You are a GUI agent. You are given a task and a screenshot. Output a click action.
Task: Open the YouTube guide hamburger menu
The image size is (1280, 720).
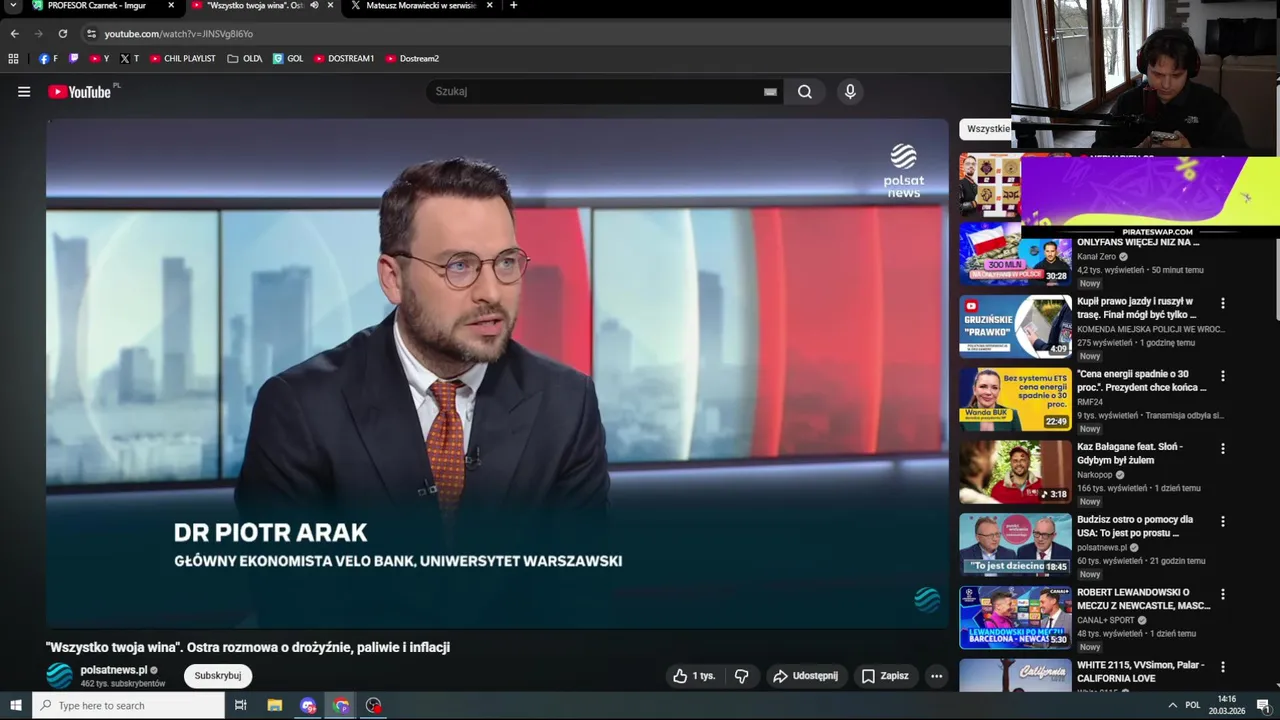click(x=24, y=92)
